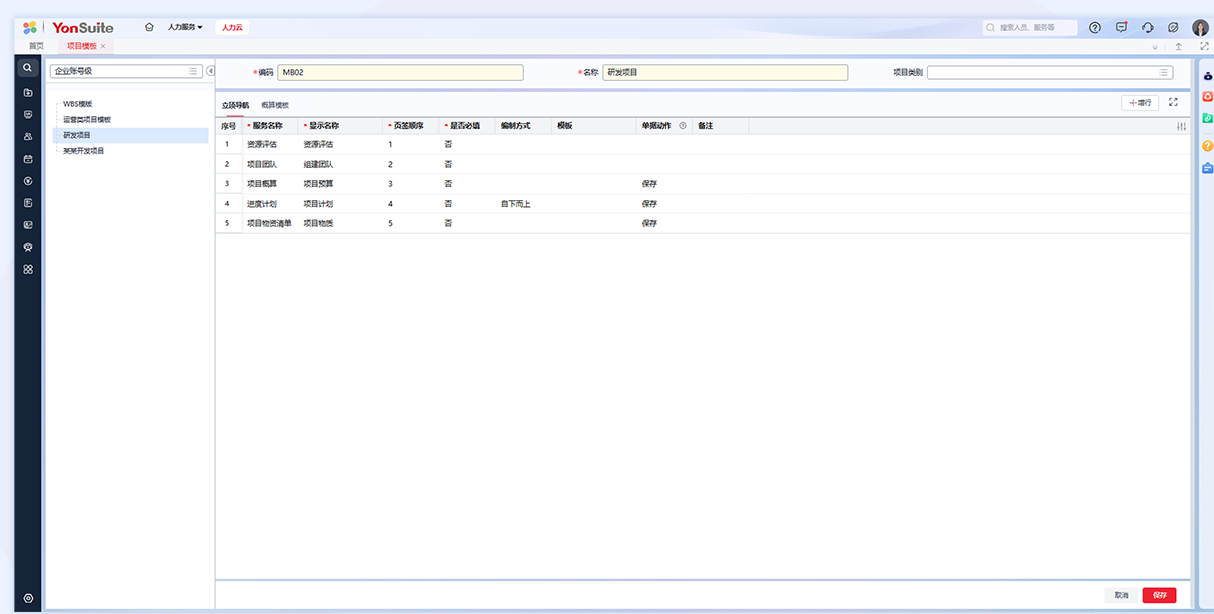Open the 人力服务 dropdown menu

click(185, 27)
